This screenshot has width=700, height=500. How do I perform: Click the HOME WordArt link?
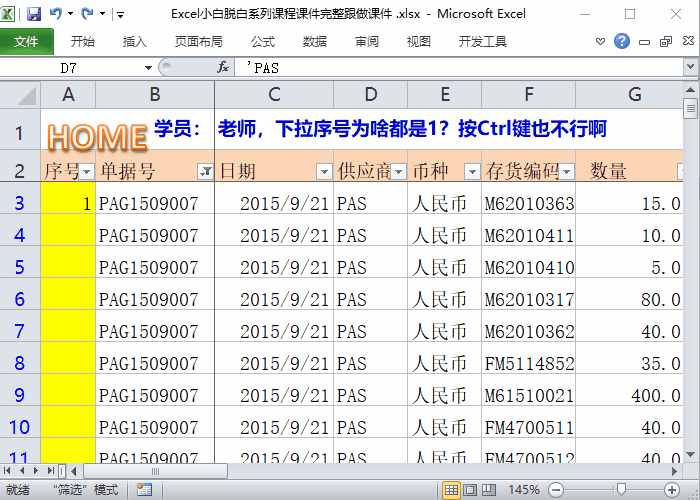tap(97, 136)
